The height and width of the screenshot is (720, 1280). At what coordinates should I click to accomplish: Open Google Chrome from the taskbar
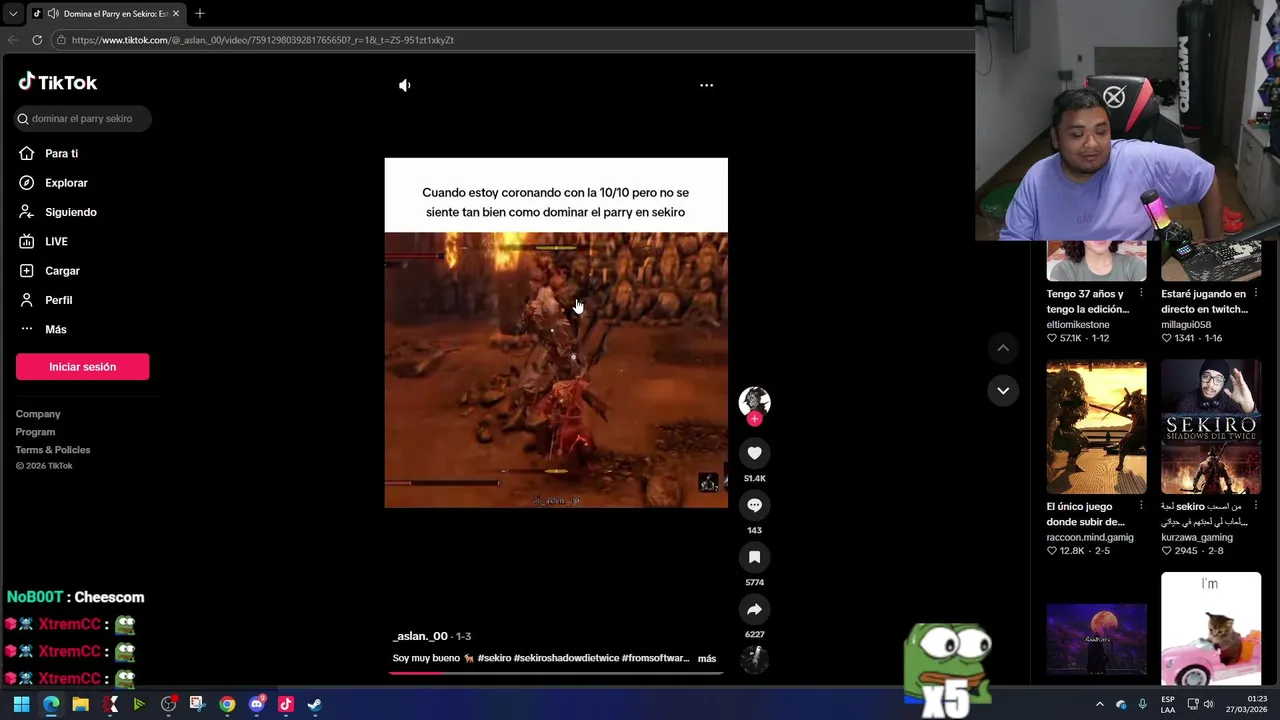(227, 704)
